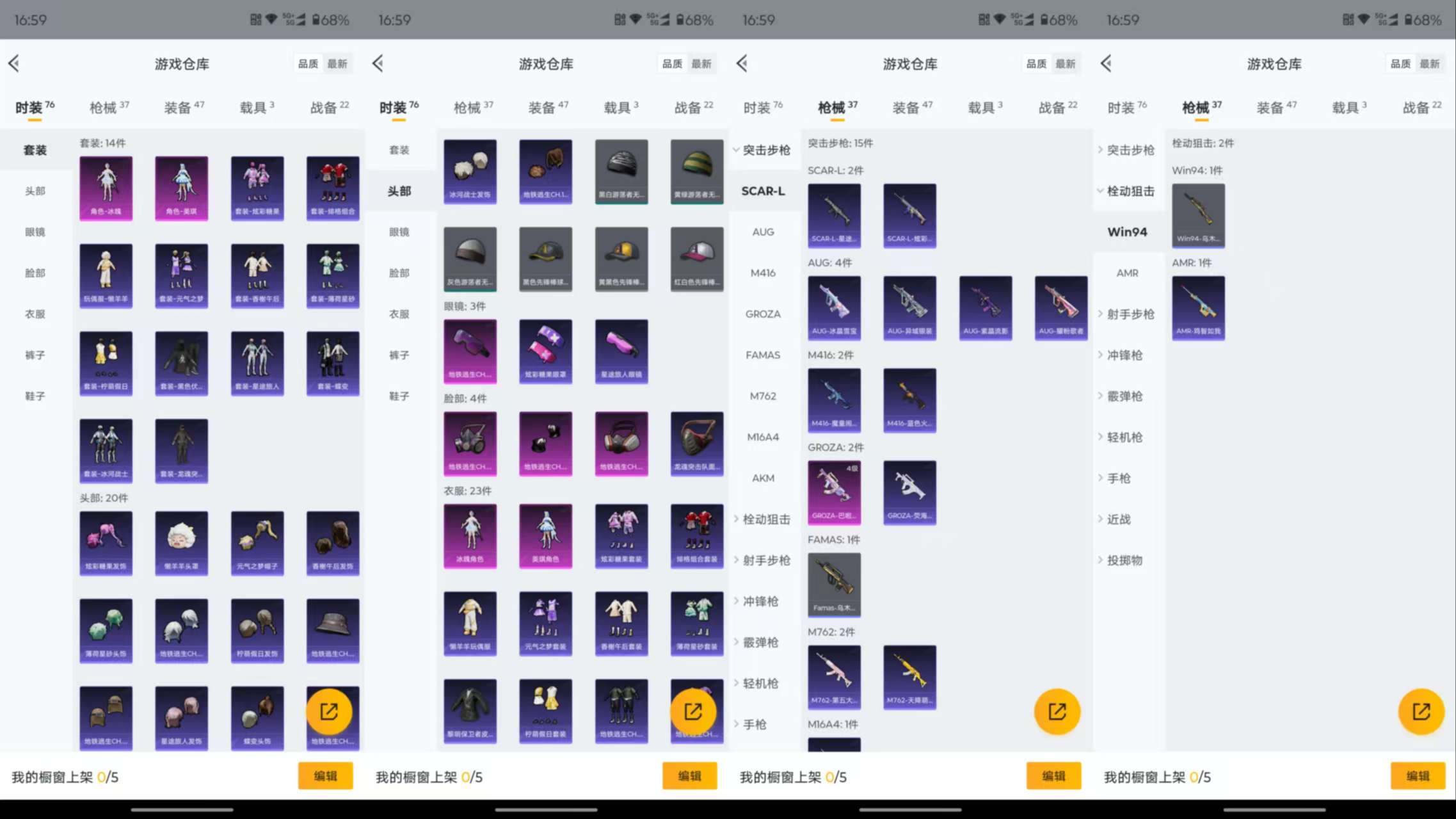
Task: Select the SCAR-L 星途 weapon skin thumbnail
Action: pyautogui.click(x=834, y=216)
